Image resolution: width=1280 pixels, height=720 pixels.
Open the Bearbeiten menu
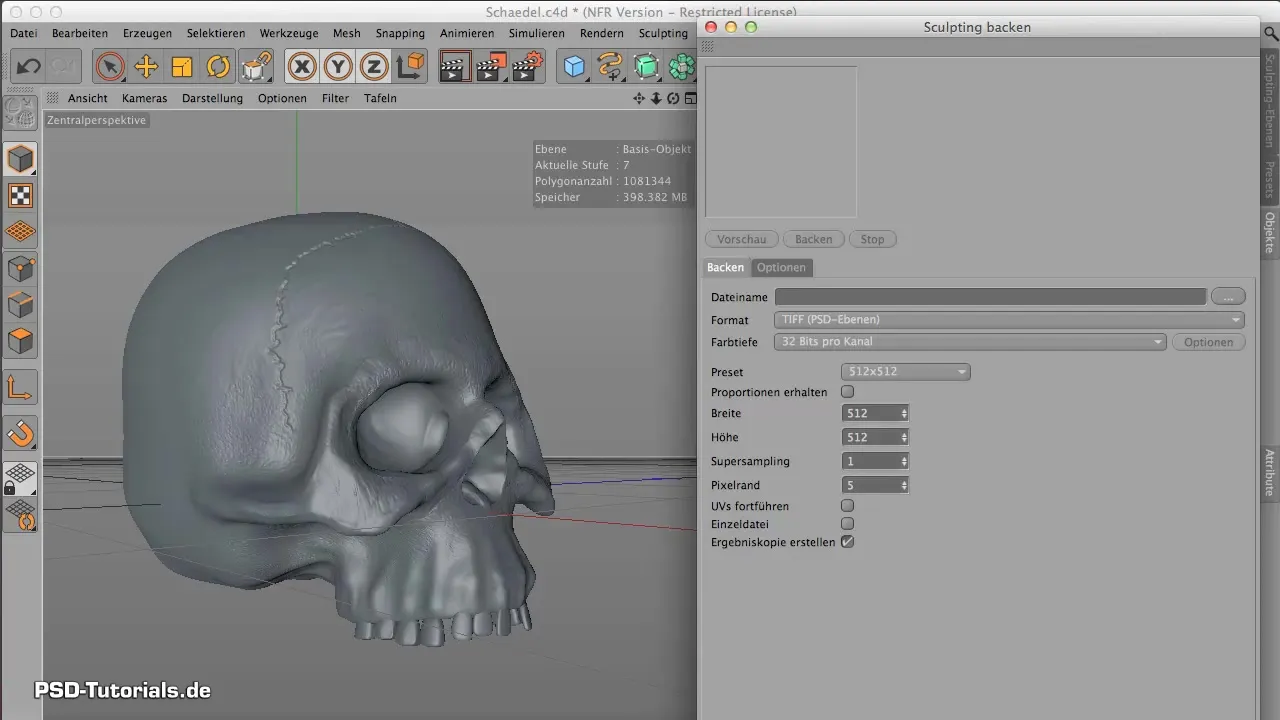pyautogui.click(x=80, y=33)
